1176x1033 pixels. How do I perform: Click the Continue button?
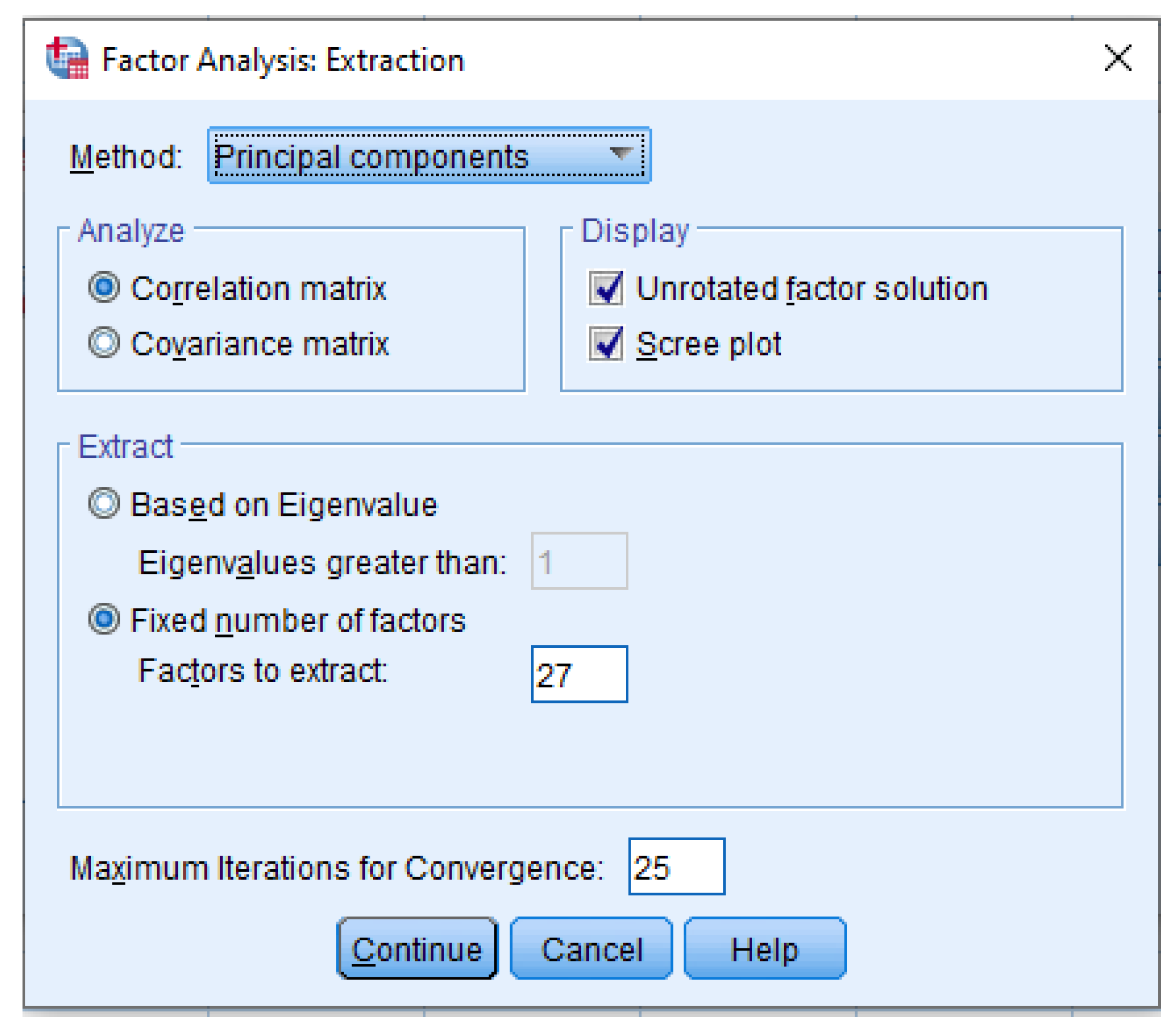coord(417,948)
